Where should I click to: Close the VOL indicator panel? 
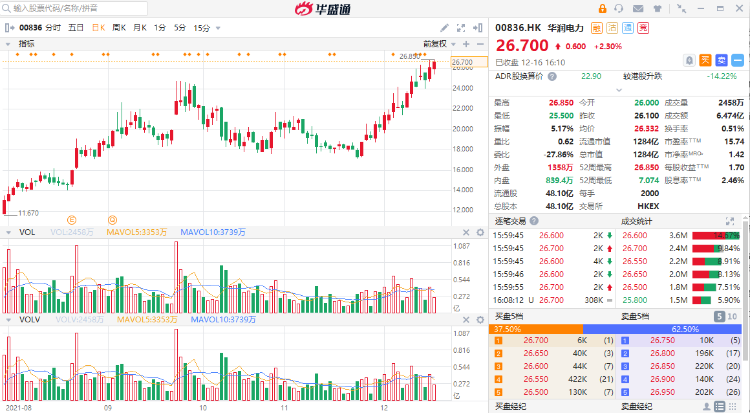(x=466, y=233)
